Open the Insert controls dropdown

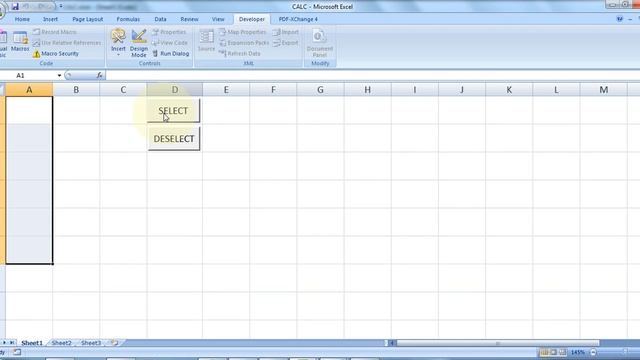click(118, 42)
